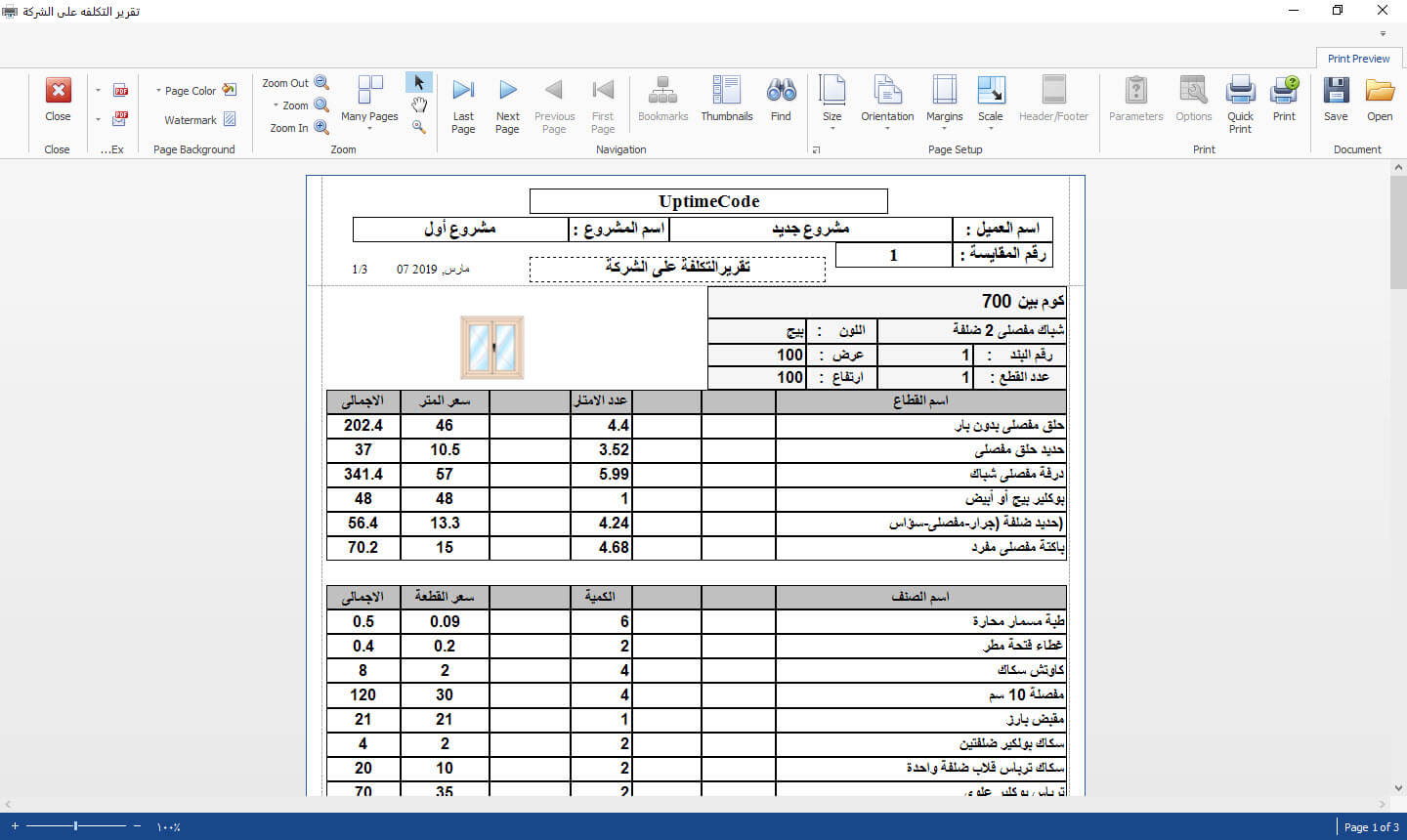Select the Print Preview ribbon tab
Screen dimensions: 1407x840
click(x=1358, y=59)
